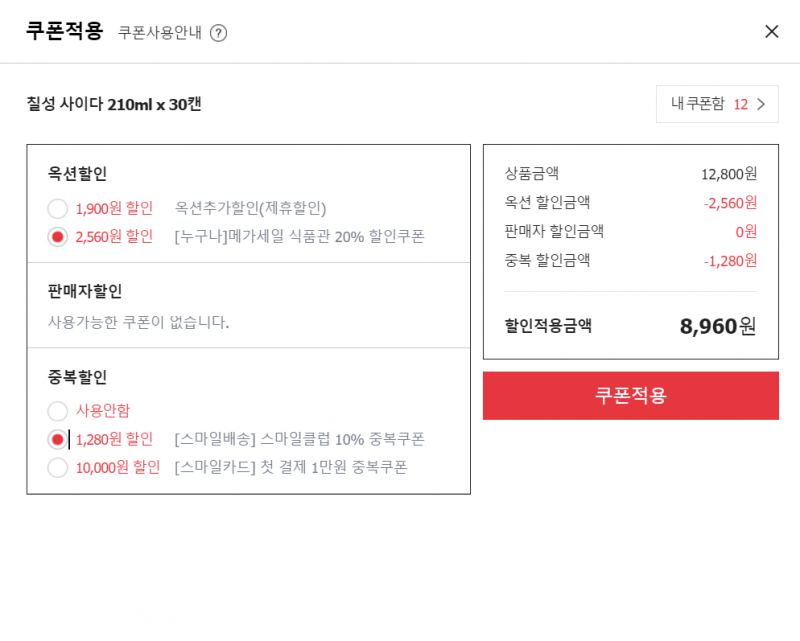800x641 pixels.
Task: Choose the 사용안함 radio button under 중복할인
Action: coord(58,410)
